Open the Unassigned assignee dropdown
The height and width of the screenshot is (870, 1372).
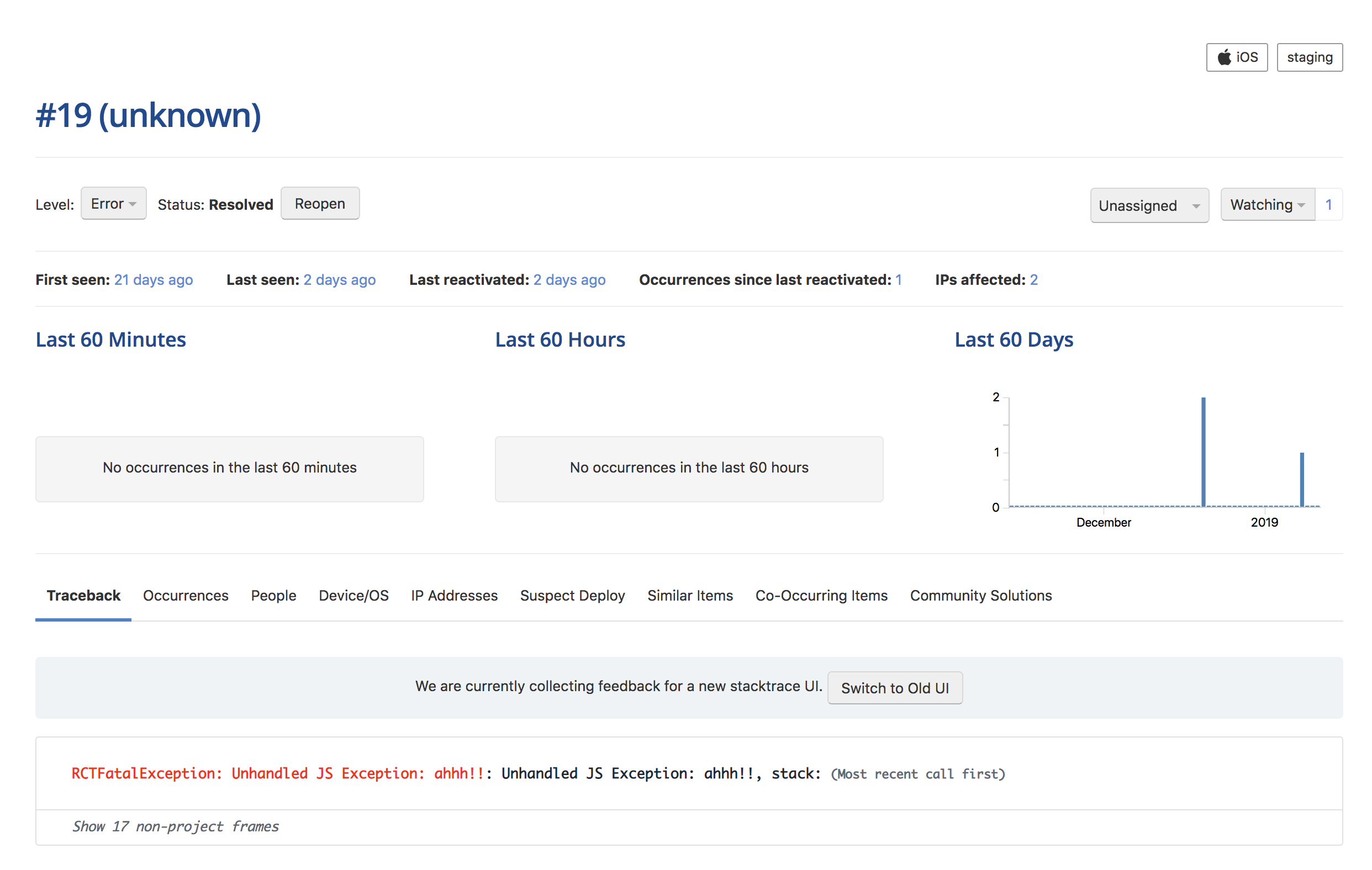[x=1148, y=205]
